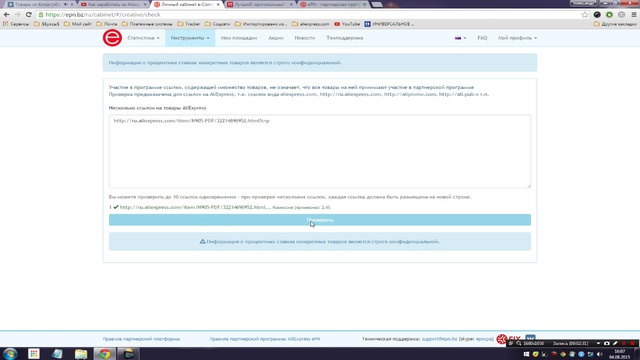640x360 pixels.
Task: Open the checked aliexpress result link
Action: [195, 207]
